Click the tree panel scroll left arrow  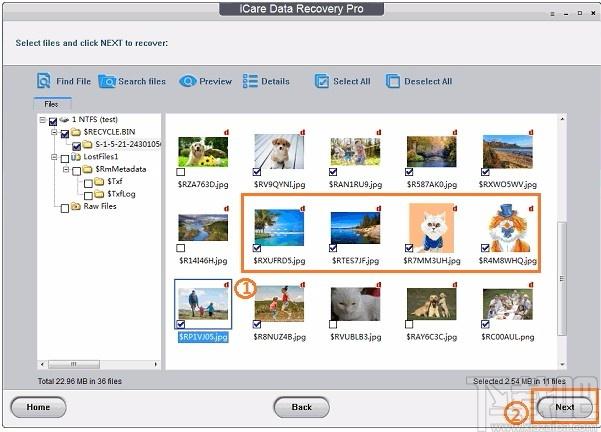tap(42, 364)
